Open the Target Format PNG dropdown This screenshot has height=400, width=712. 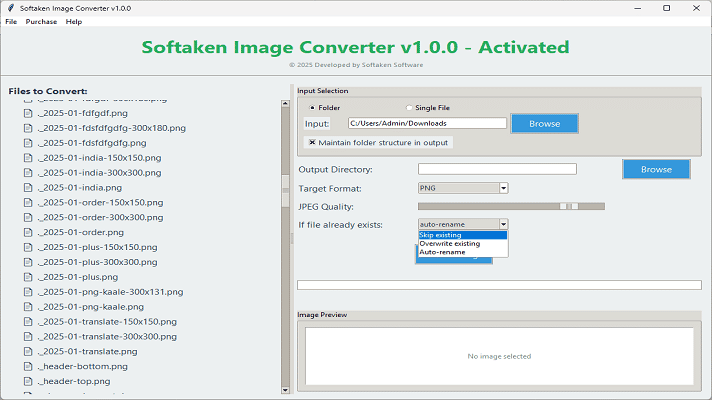463,188
